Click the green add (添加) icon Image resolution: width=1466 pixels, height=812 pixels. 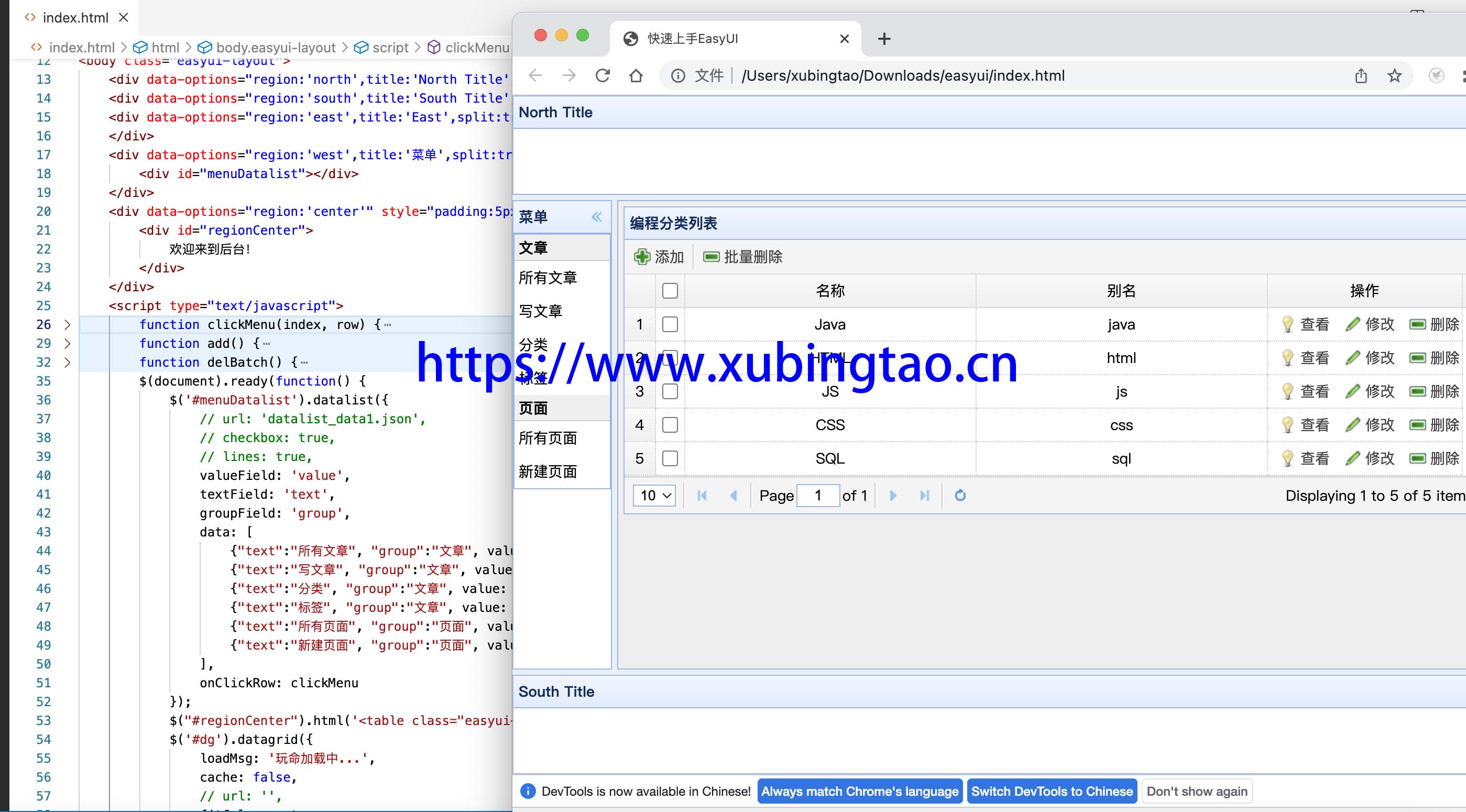point(642,257)
